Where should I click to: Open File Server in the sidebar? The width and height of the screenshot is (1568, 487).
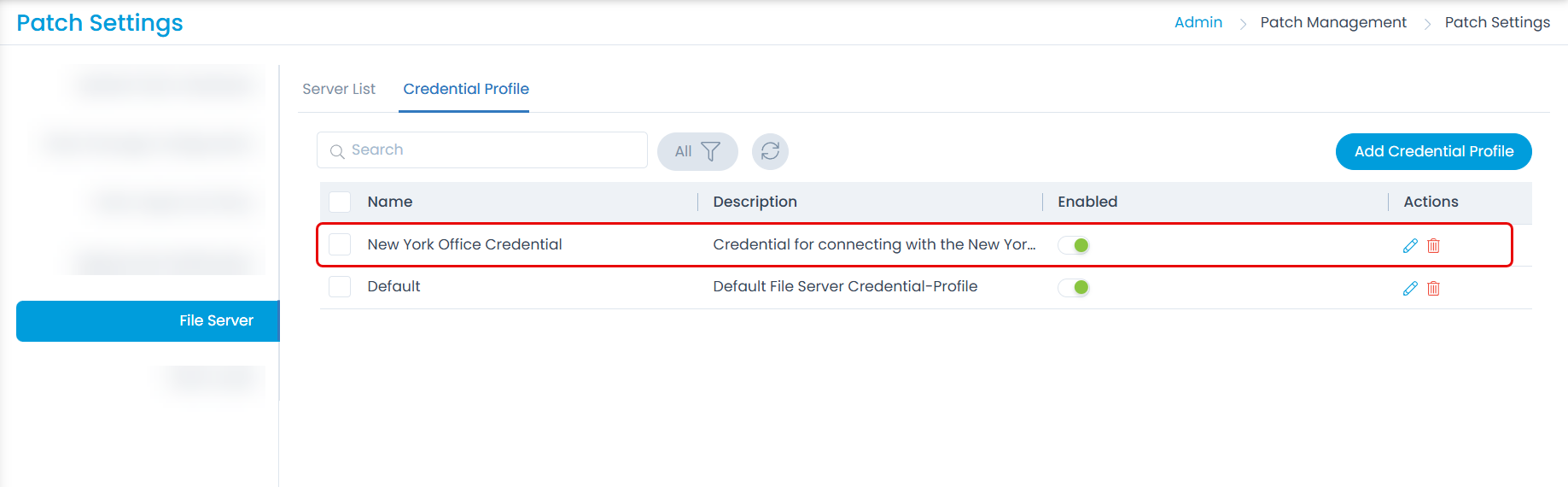click(x=148, y=321)
